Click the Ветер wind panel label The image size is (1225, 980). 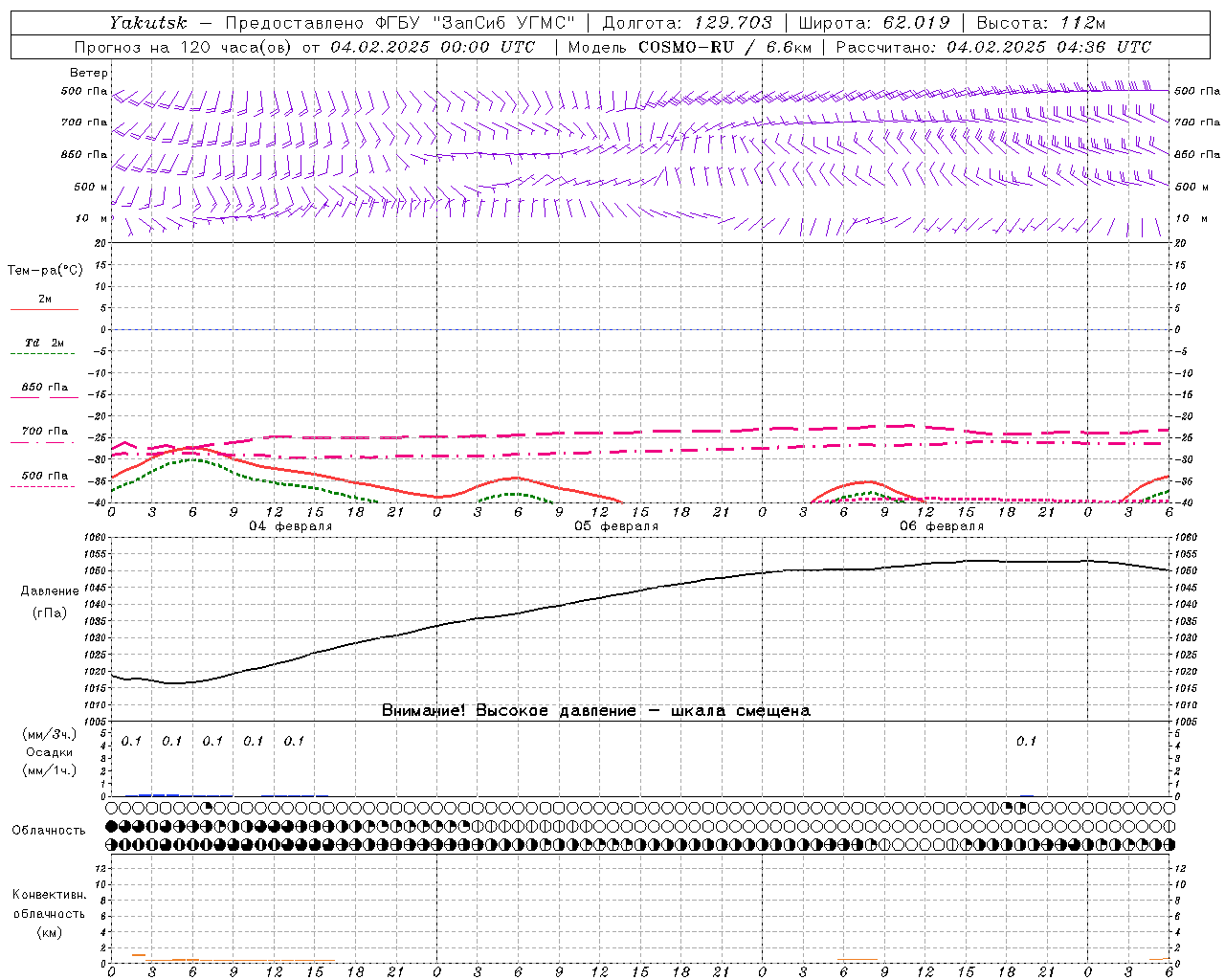pyautogui.click(x=89, y=73)
